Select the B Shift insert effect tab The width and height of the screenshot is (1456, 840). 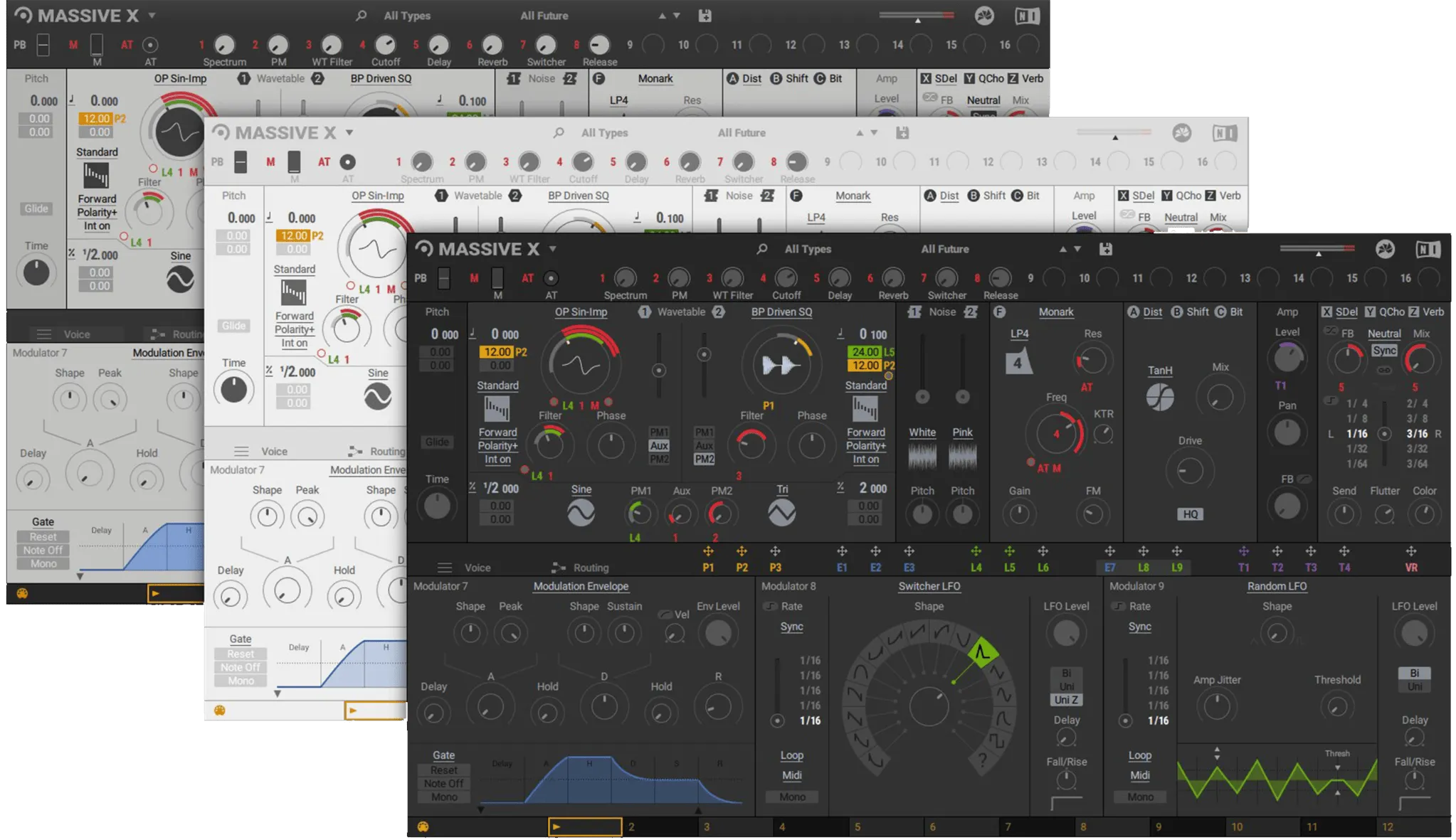coord(1190,312)
